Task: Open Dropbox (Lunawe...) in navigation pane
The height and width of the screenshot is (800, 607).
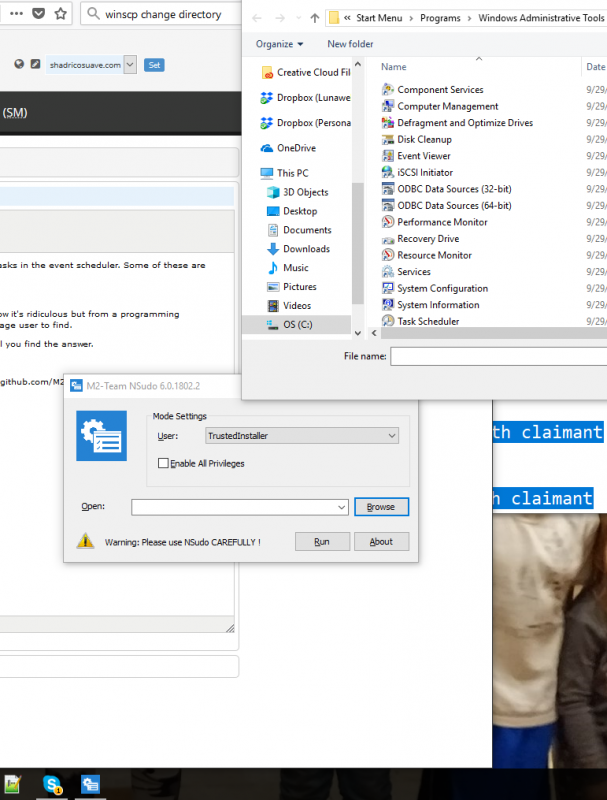Action: click(306, 97)
